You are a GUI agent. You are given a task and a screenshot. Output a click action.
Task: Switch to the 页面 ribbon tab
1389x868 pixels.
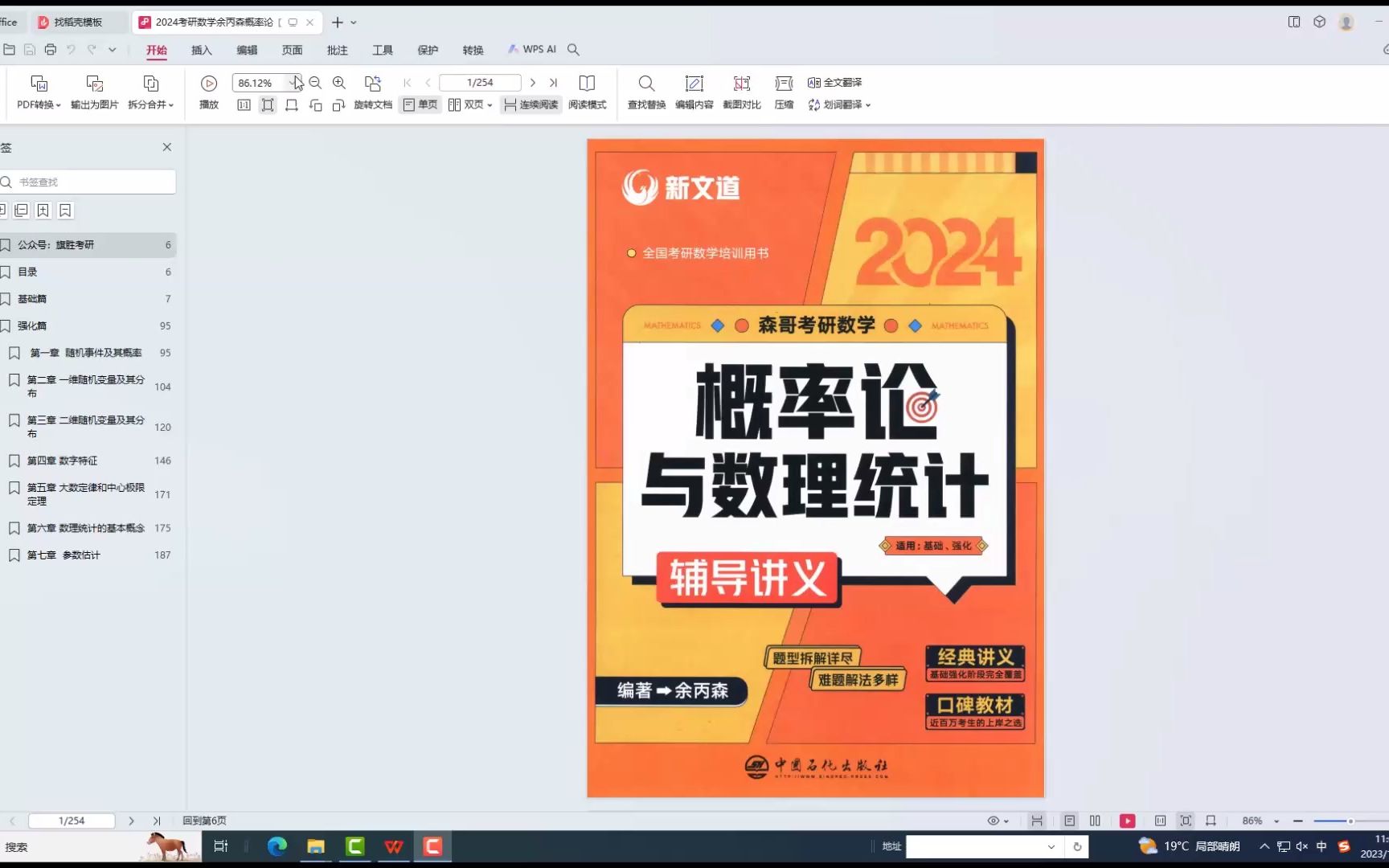[x=292, y=50]
